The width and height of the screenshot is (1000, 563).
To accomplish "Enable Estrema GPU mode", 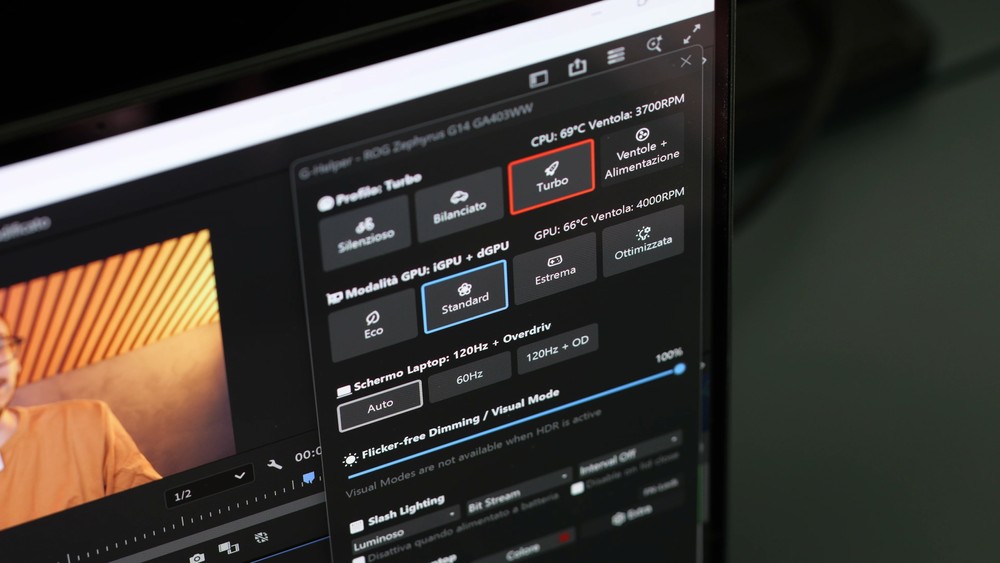I will tap(554, 268).
